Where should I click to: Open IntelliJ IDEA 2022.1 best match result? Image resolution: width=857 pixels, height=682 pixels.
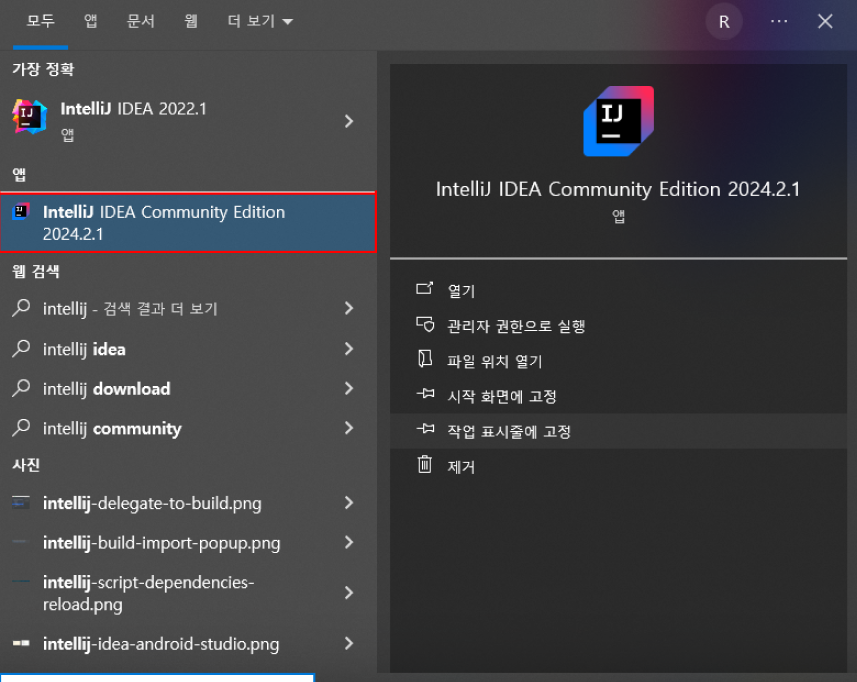188,121
